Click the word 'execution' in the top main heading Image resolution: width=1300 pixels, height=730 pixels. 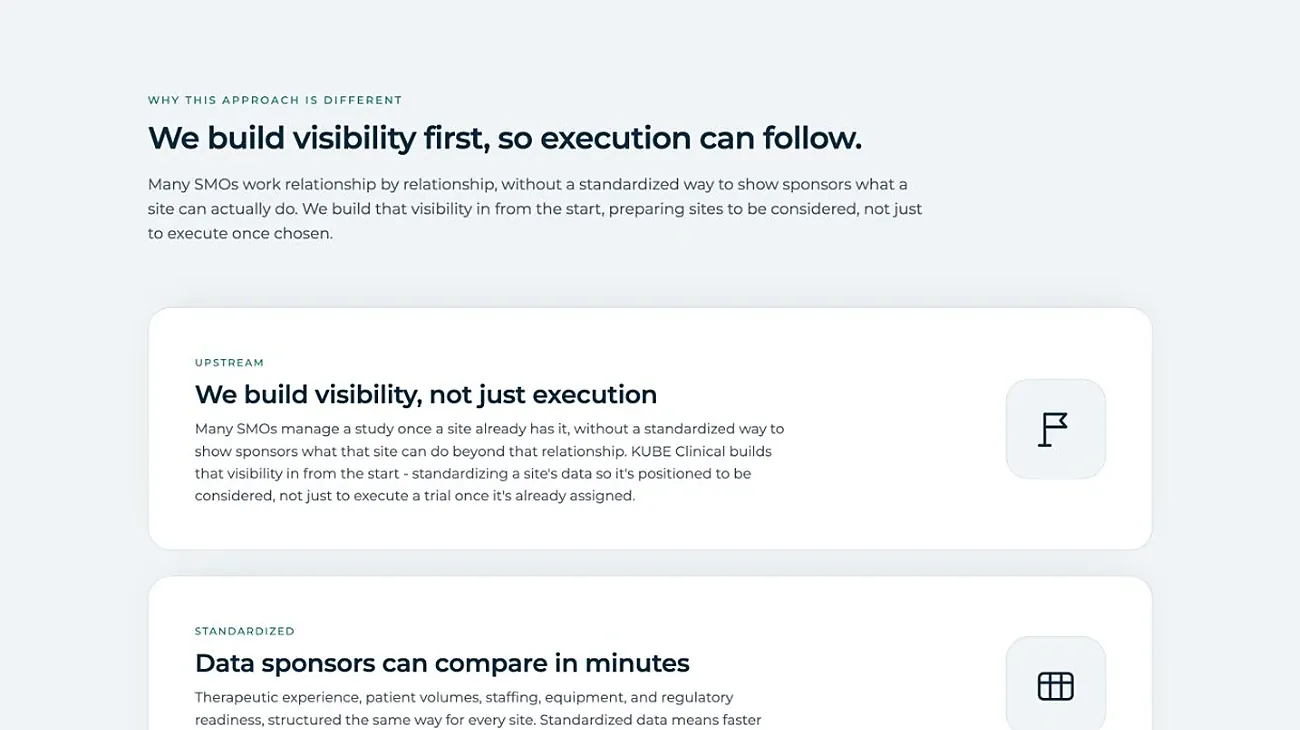point(616,138)
